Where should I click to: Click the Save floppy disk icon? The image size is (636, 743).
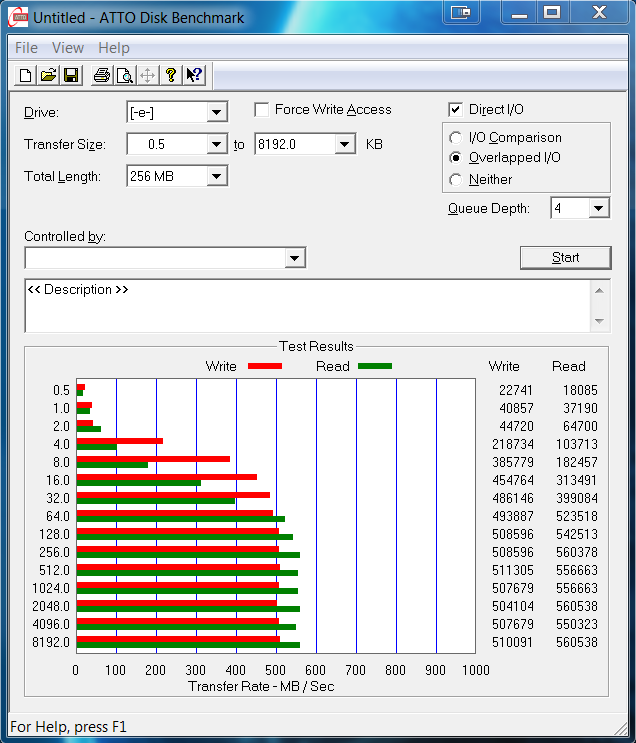(71, 75)
